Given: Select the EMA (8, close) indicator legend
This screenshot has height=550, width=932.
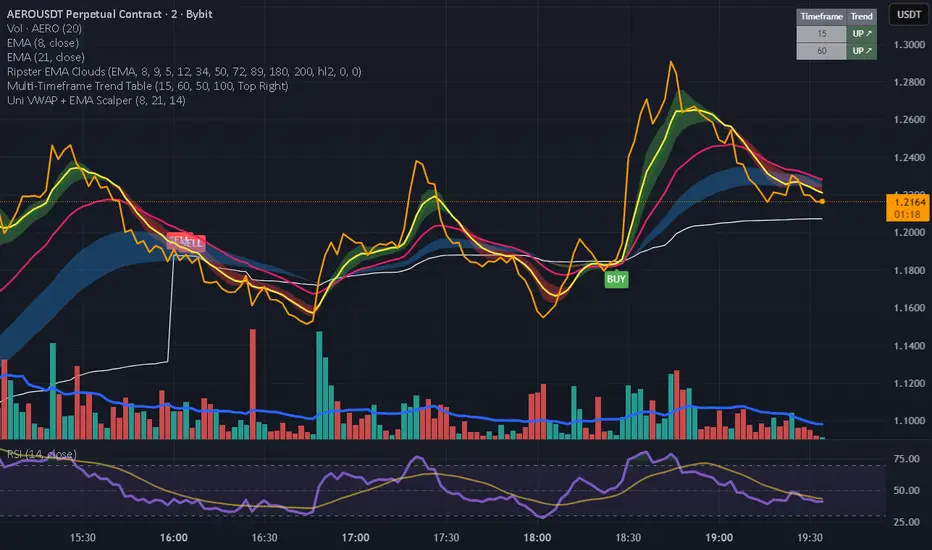Looking at the screenshot, I should tap(43, 43).
